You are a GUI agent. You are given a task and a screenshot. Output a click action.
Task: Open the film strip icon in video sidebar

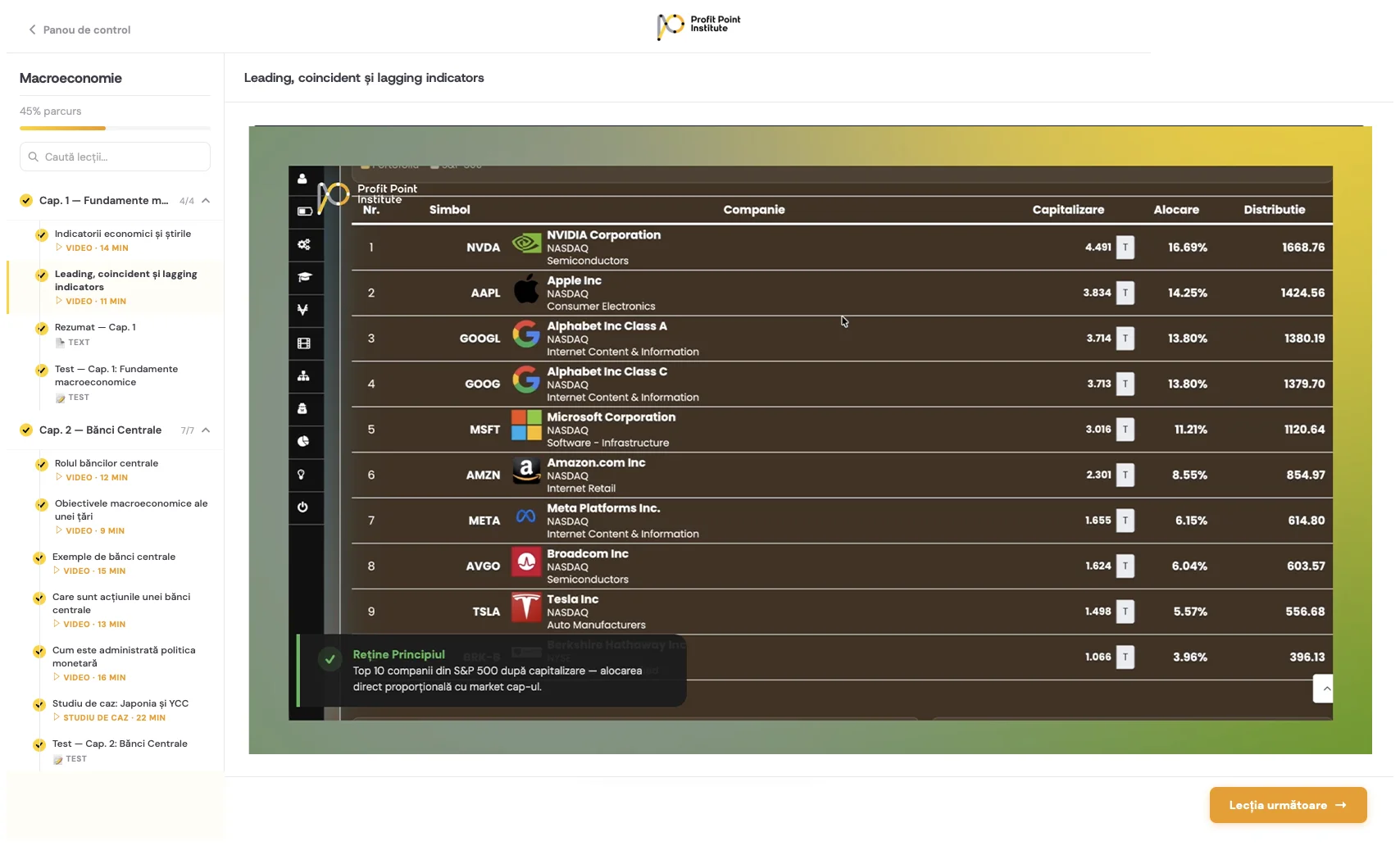coord(304,343)
